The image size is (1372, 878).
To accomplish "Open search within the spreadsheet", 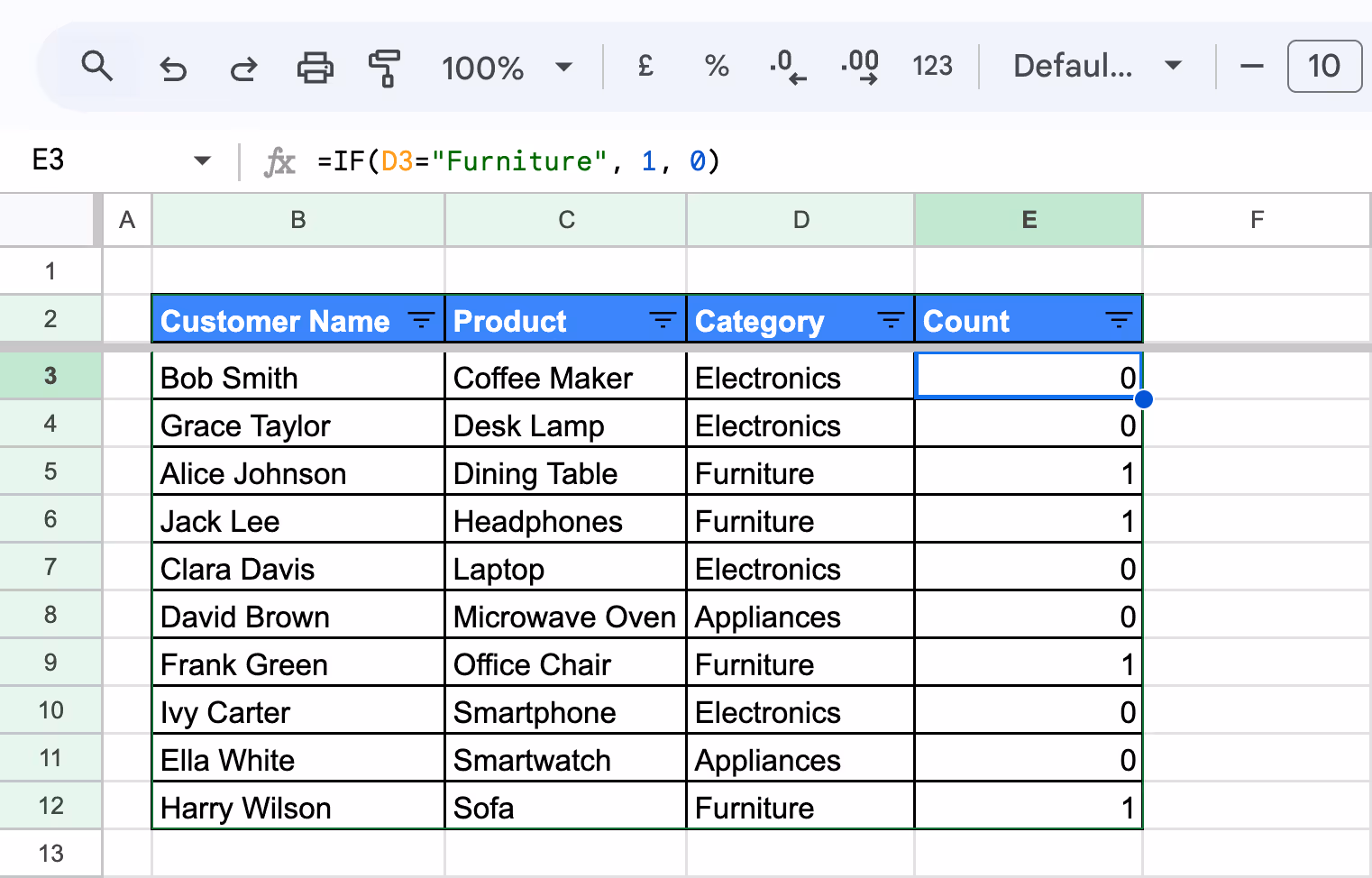I will (x=97, y=66).
